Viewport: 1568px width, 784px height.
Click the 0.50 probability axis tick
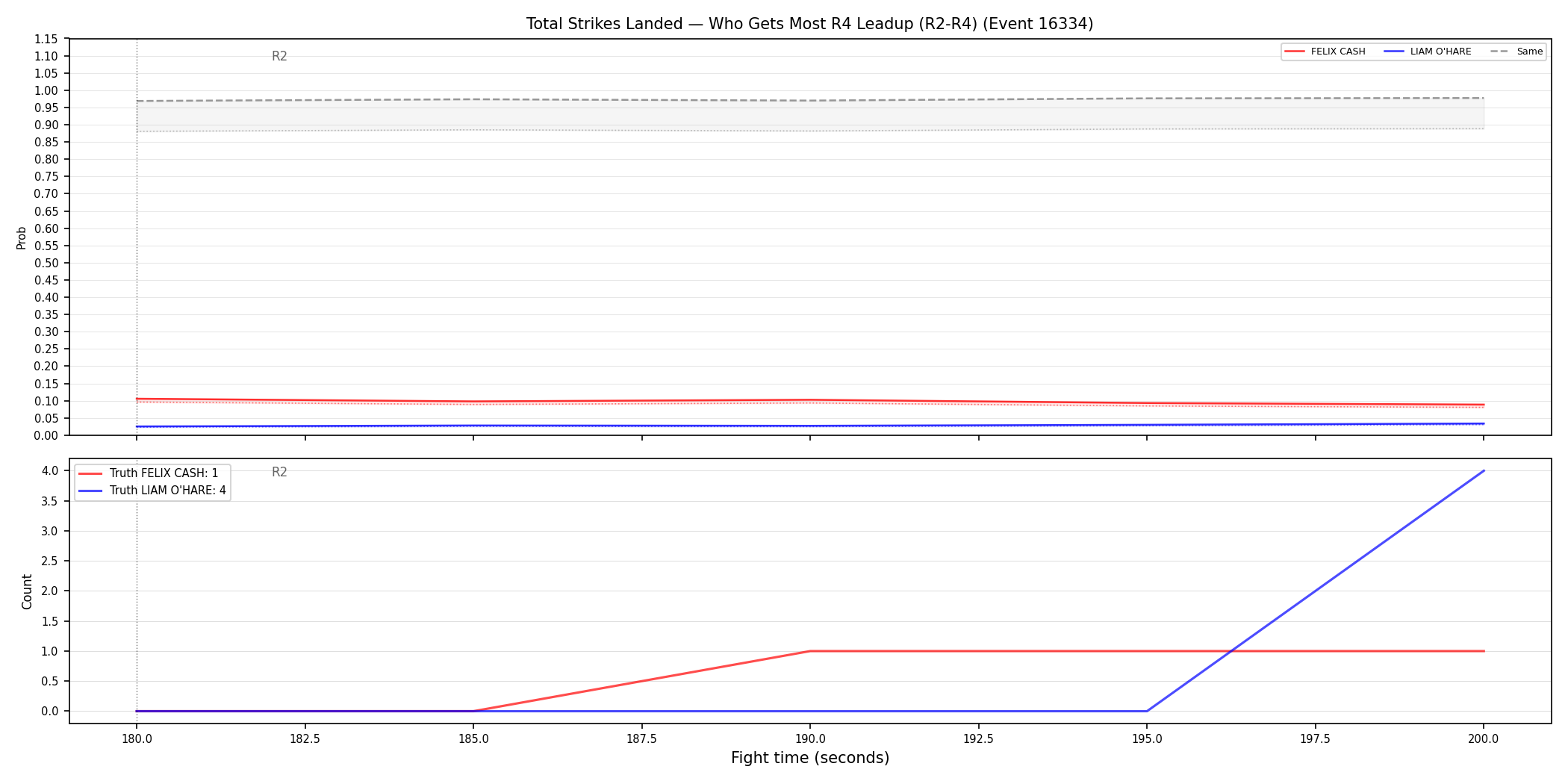click(x=46, y=263)
